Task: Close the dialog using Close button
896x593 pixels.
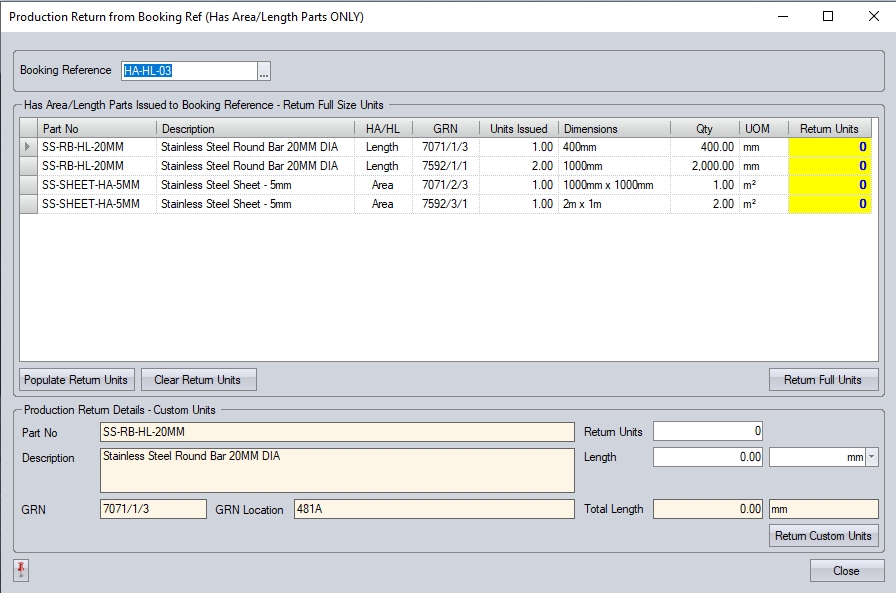Action: click(846, 571)
